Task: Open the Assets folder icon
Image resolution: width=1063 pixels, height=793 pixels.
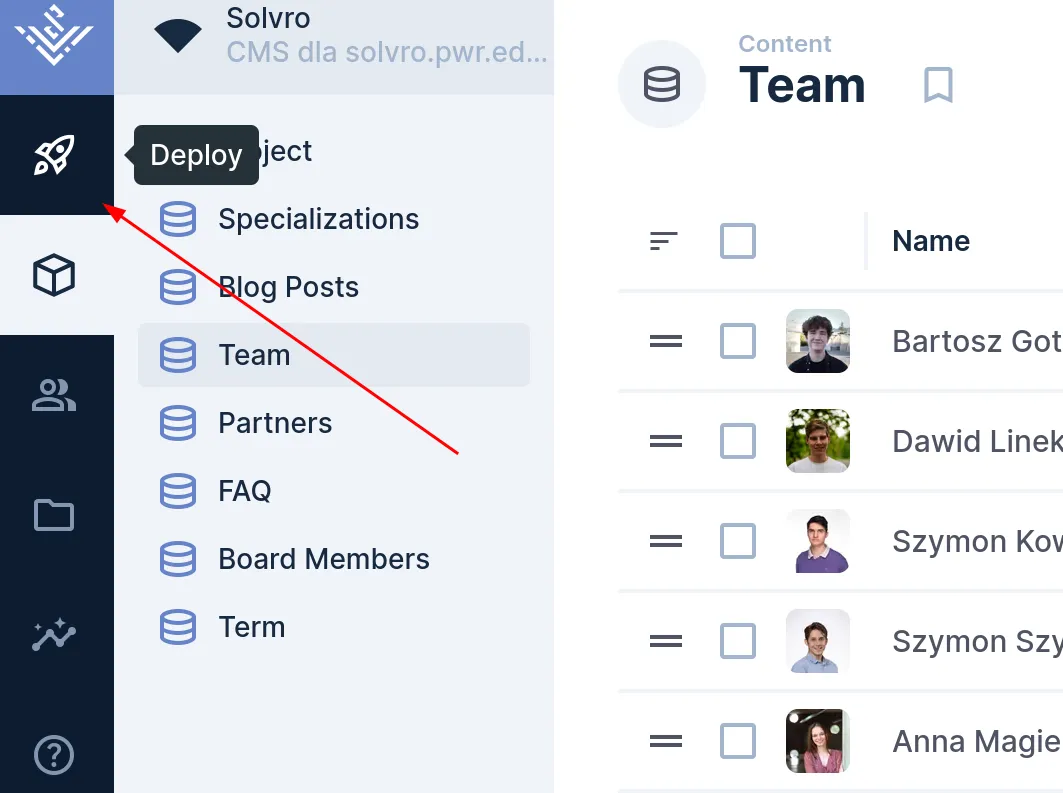Action: [55, 515]
